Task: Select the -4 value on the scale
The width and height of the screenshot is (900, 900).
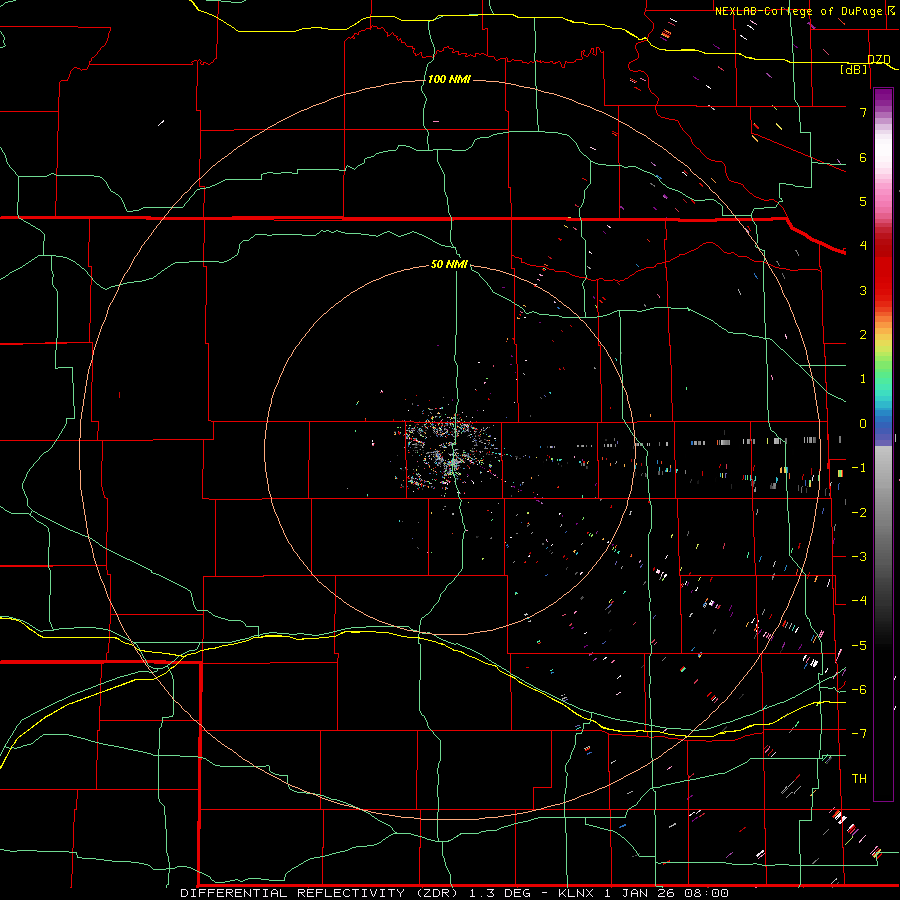Action: coord(859,601)
